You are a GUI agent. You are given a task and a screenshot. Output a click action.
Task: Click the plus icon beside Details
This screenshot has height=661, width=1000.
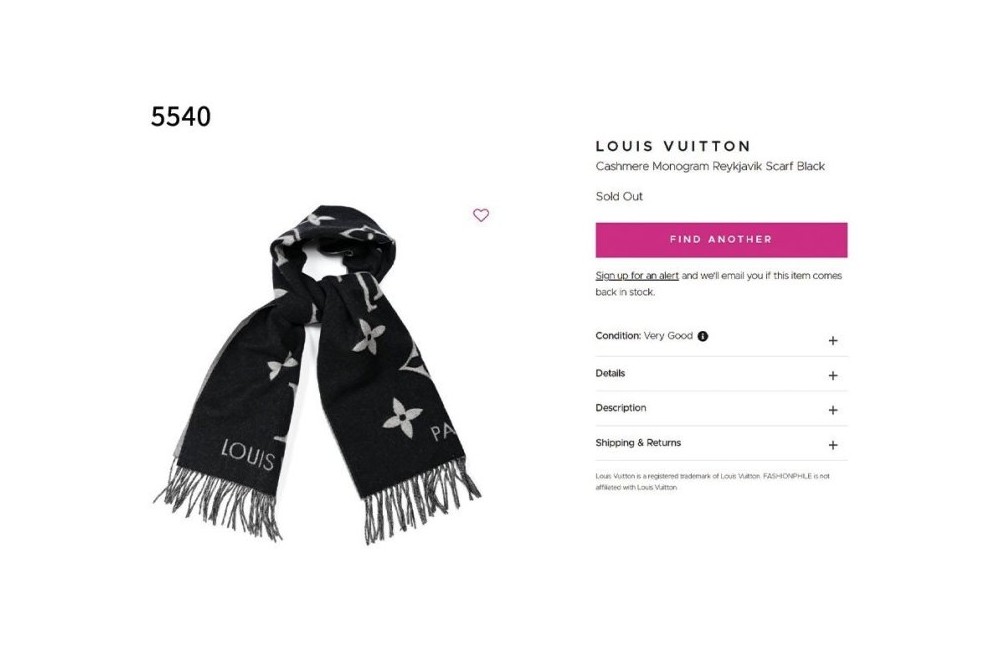pos(833,376)
